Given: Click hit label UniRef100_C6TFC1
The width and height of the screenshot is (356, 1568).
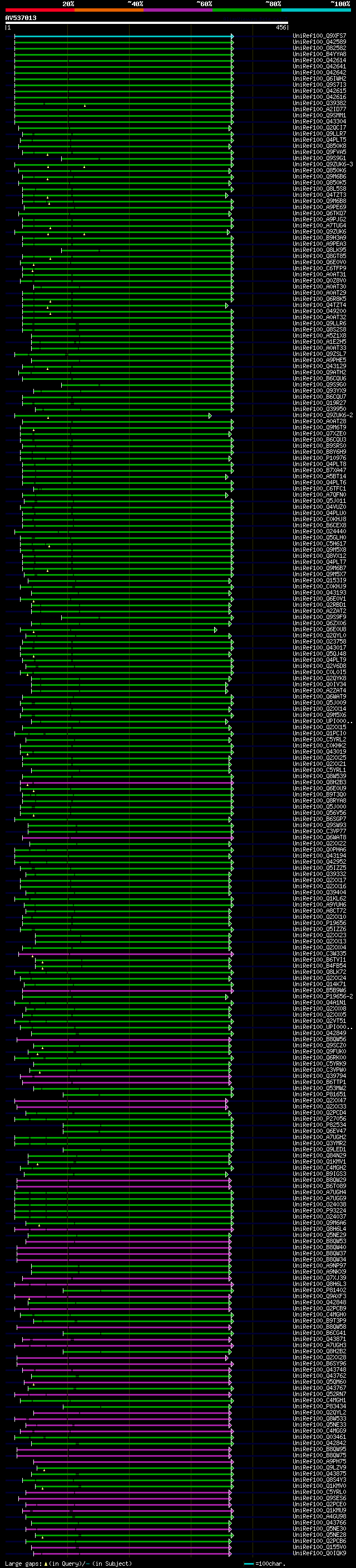Looking at the screenshot, I should coord(319,489).
